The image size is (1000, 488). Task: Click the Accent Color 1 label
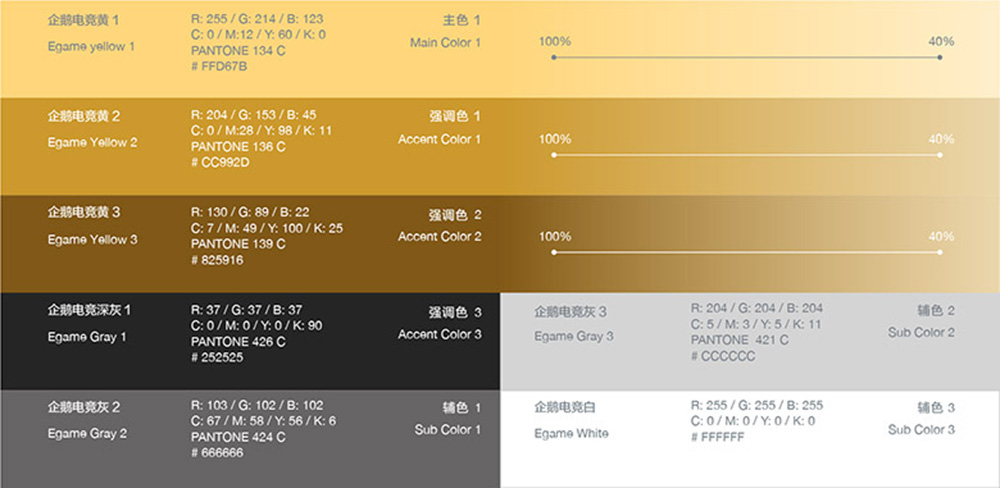pyautogui.click(x=439, y=139)
